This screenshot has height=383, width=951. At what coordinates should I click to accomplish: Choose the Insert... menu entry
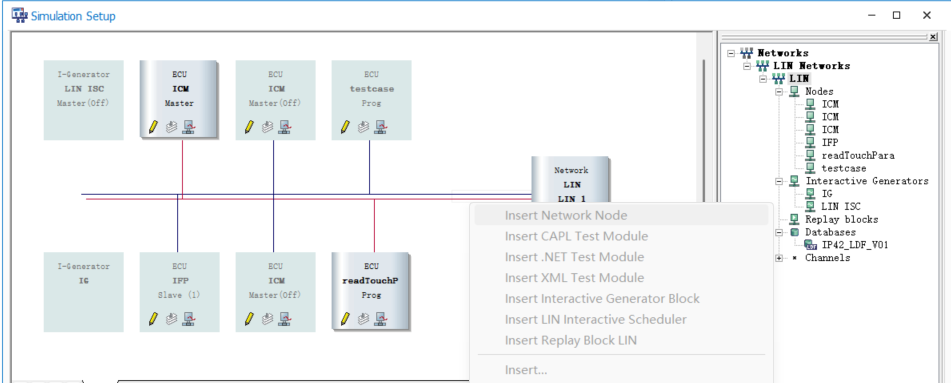point(621,370)
